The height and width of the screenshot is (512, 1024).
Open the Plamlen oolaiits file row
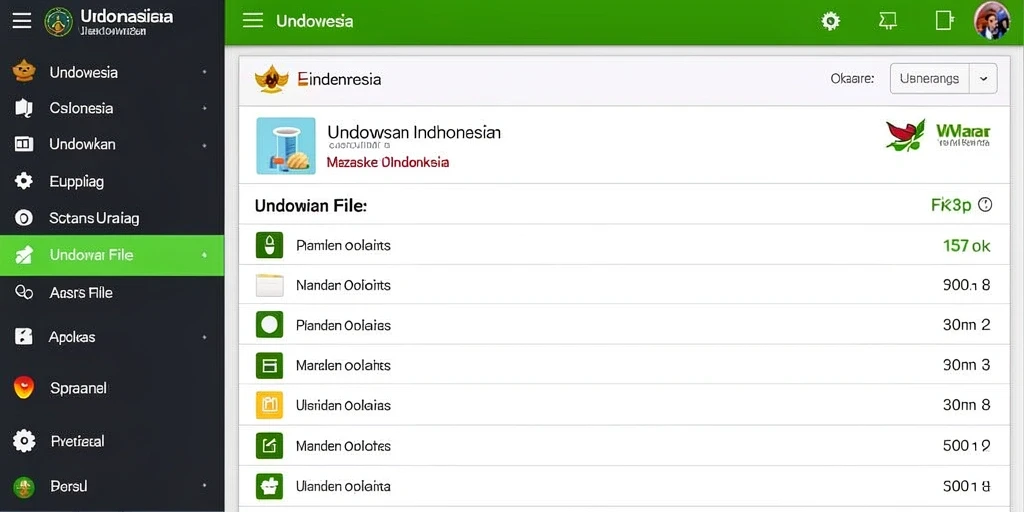coord(624,246)
